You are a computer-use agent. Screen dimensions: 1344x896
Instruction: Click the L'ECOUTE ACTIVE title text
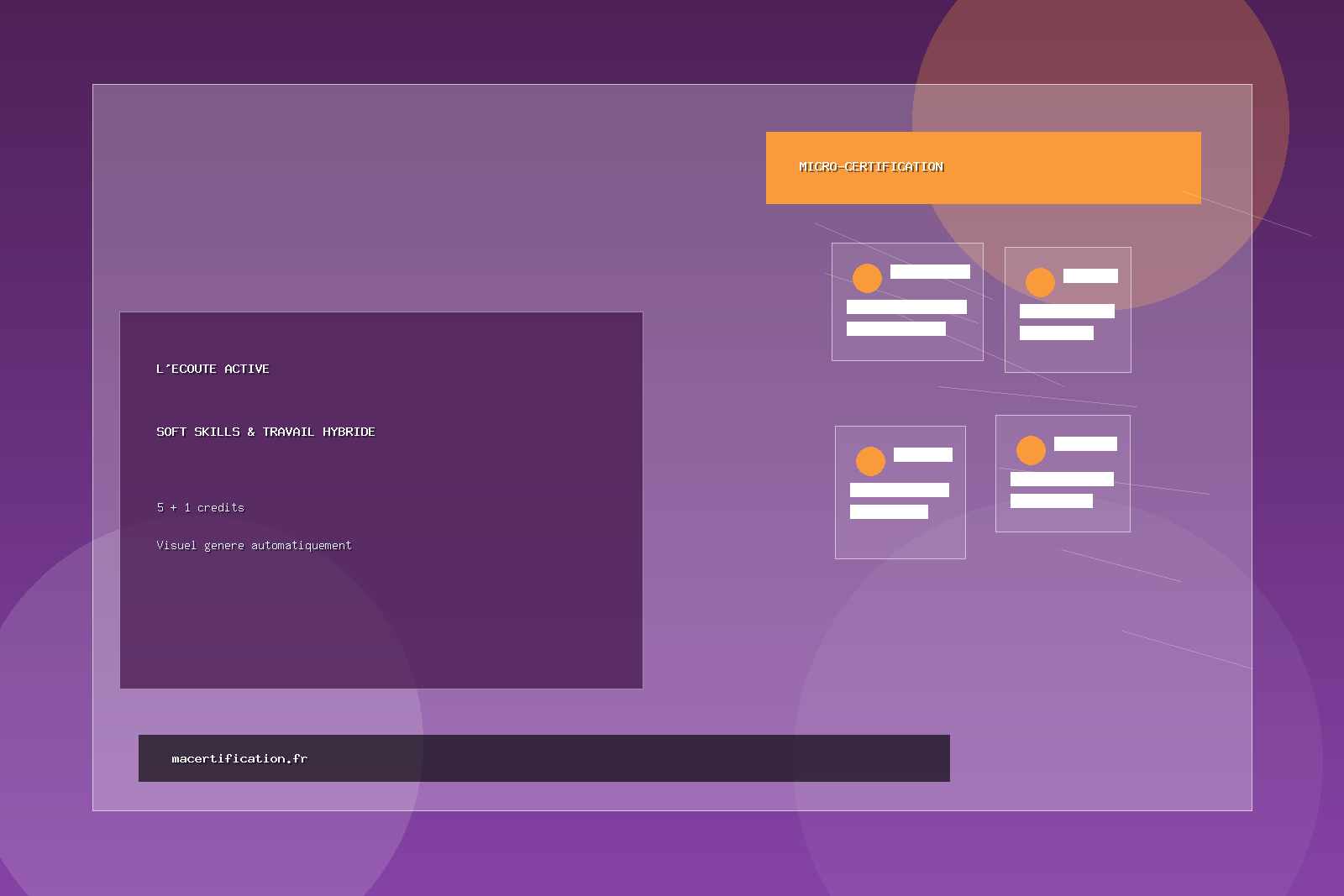pos(213,369)
